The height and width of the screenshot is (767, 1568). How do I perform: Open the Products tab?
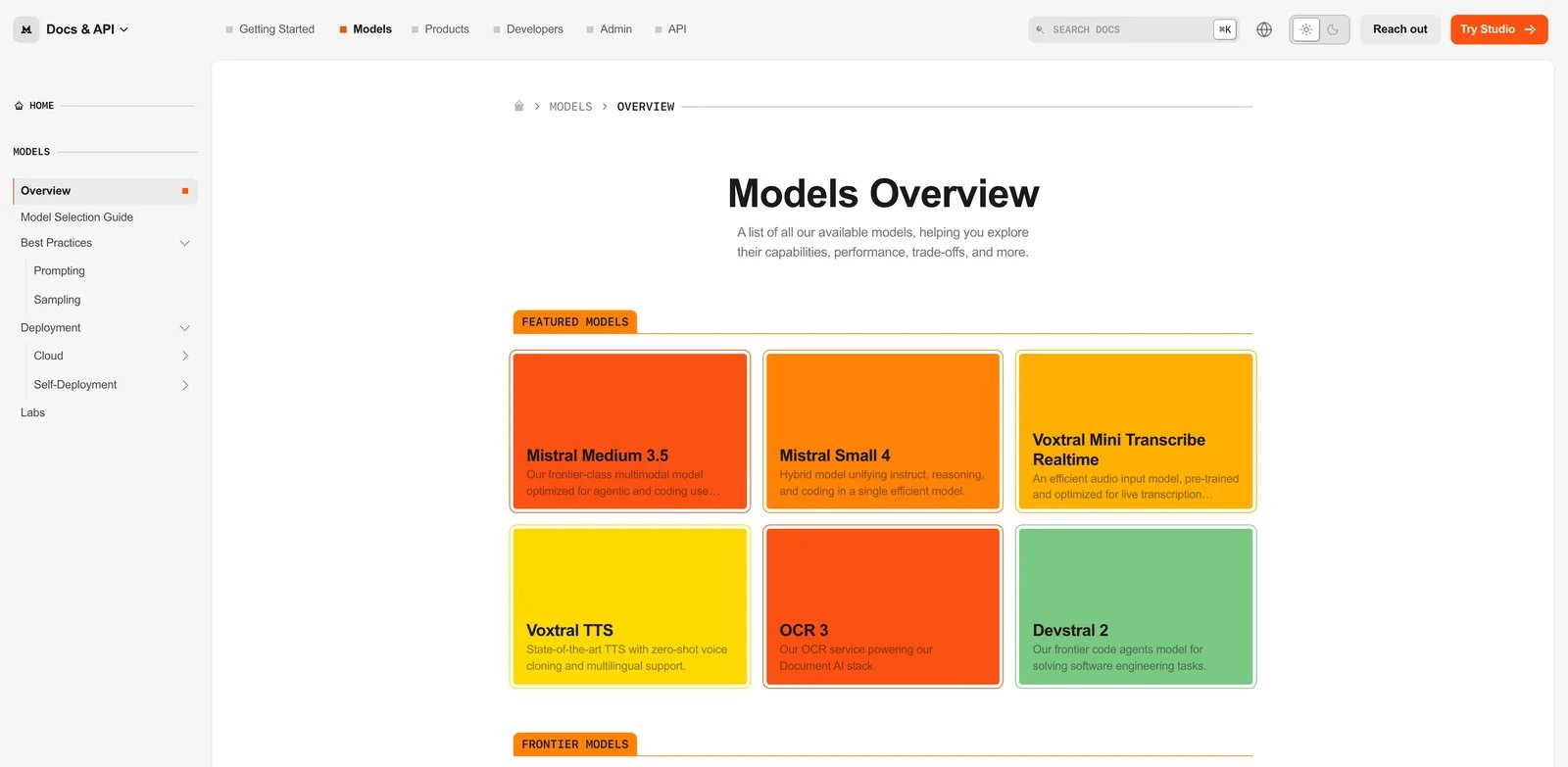440,29
